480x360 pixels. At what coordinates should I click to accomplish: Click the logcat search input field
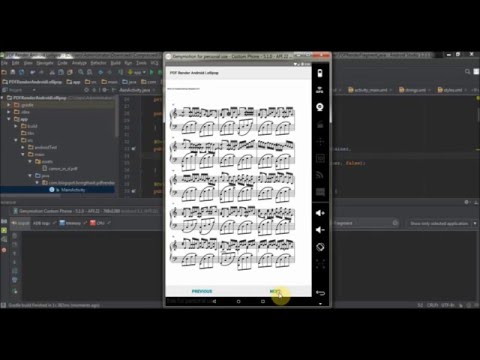[366, 223]
